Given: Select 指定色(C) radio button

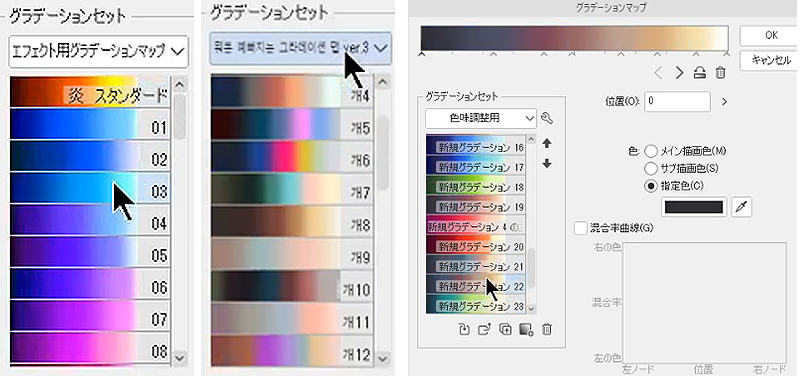Looking at the screenshot, I should [651, 185].
